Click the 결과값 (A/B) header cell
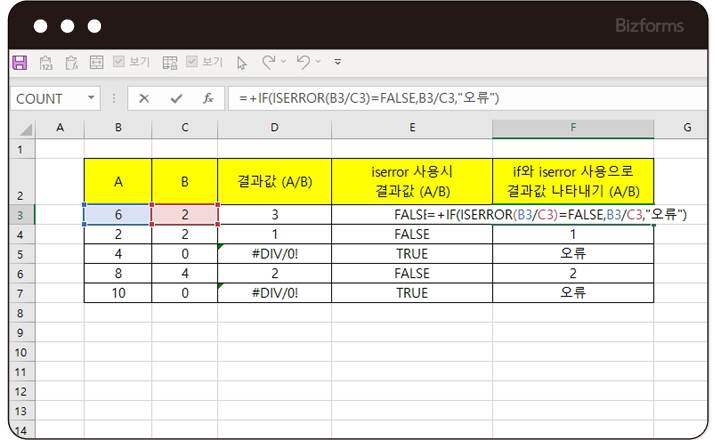The image size is (715, 440). 275,181
